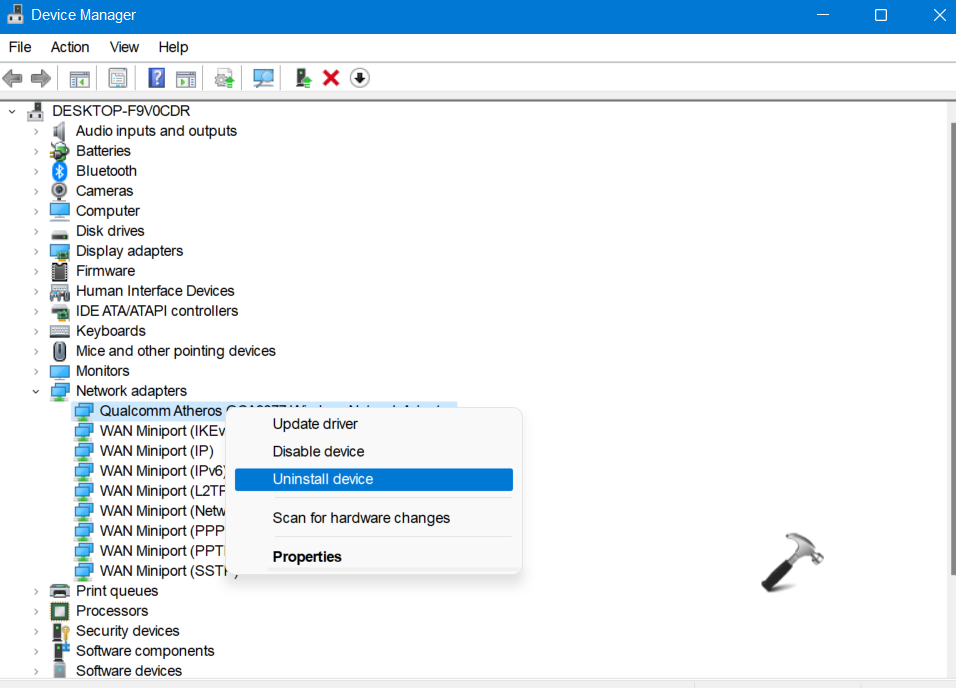
Task: Select Update driver in the context menu
Action: [315, 424]
